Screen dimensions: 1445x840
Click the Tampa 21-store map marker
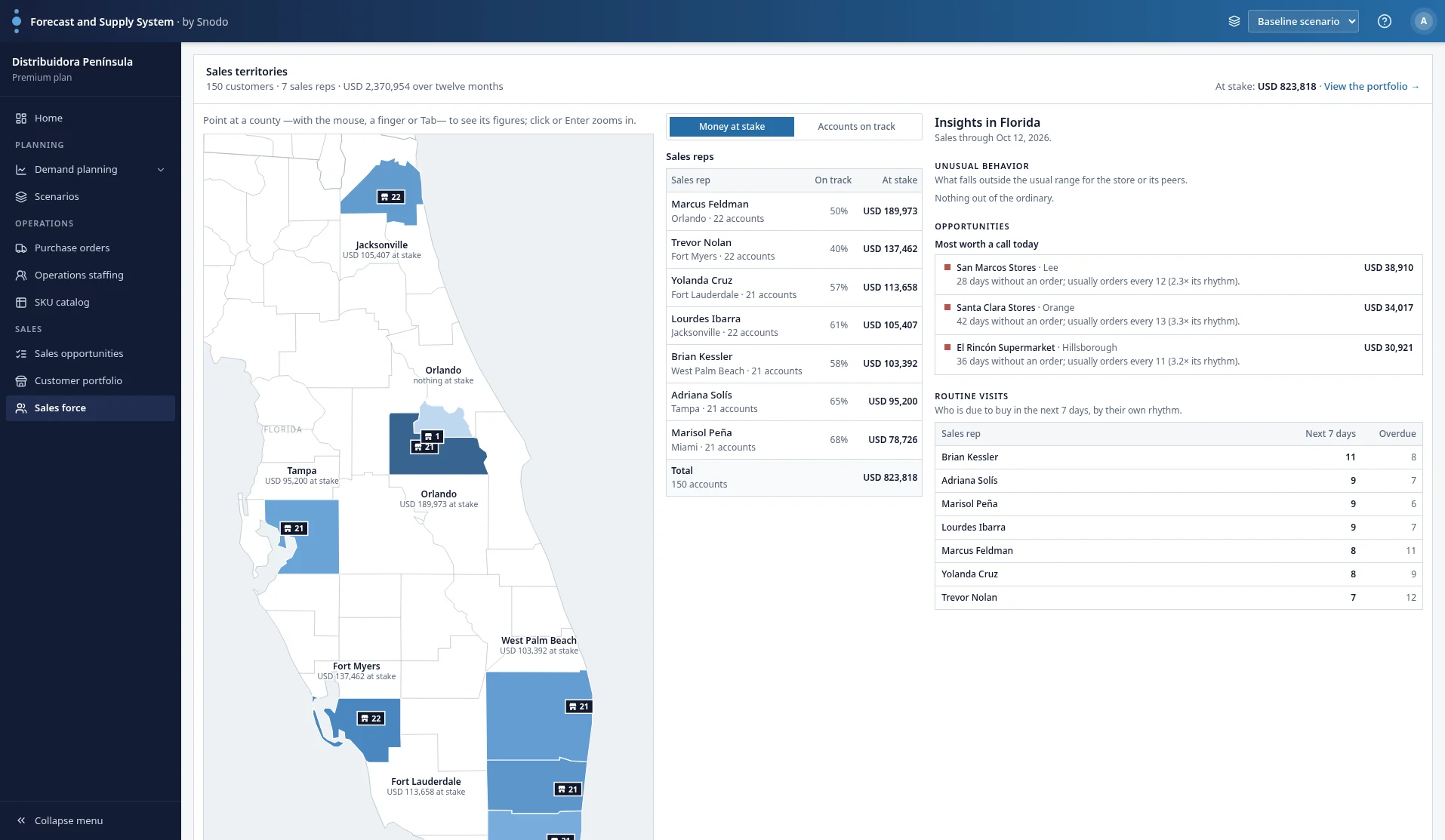pyautogui.click(x=294, y=528)
